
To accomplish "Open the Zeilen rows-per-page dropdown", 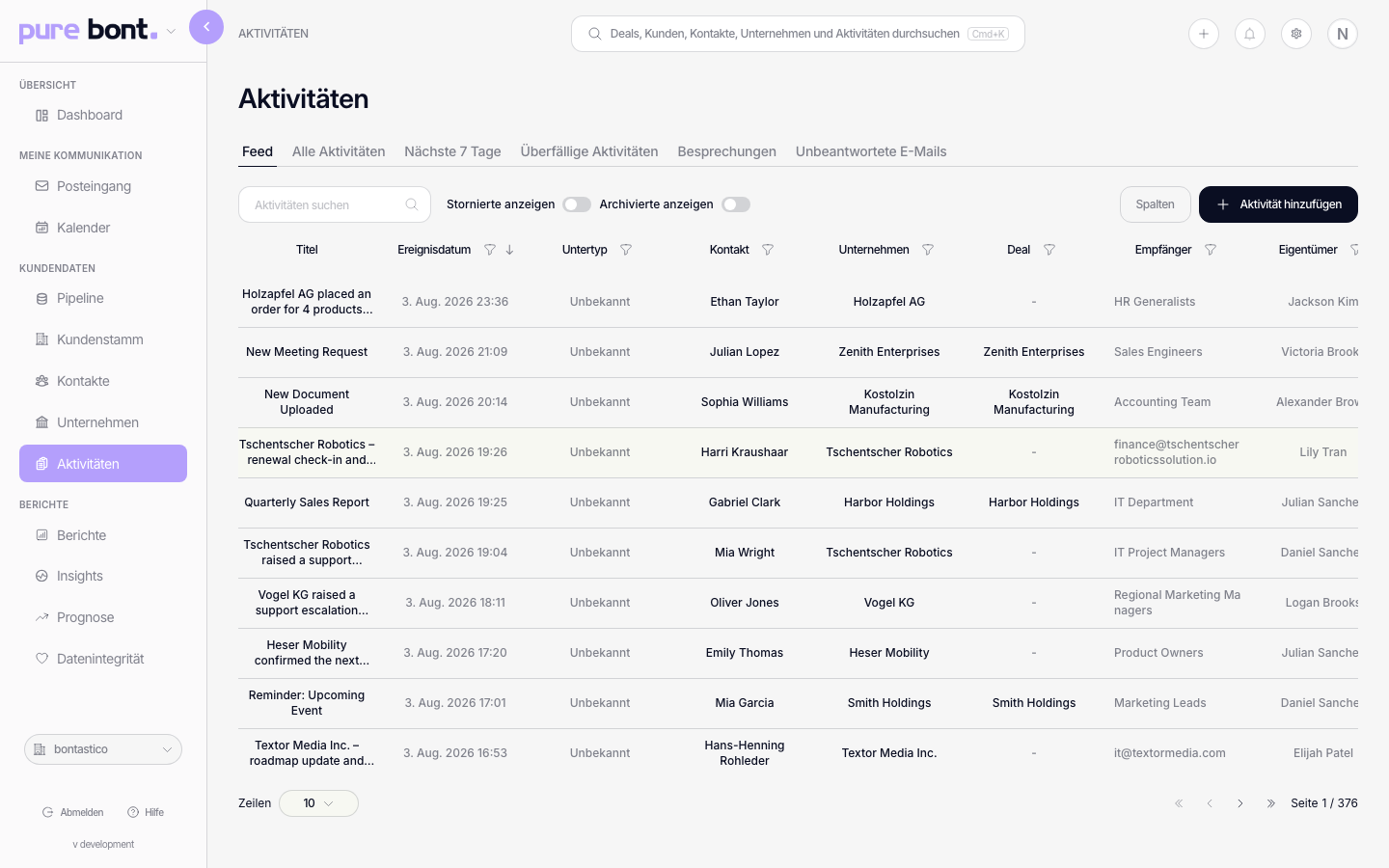I will coord(318,803).
